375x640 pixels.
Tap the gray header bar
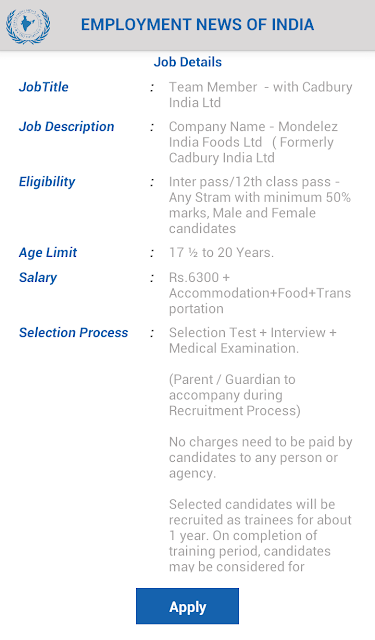(187, 25)
